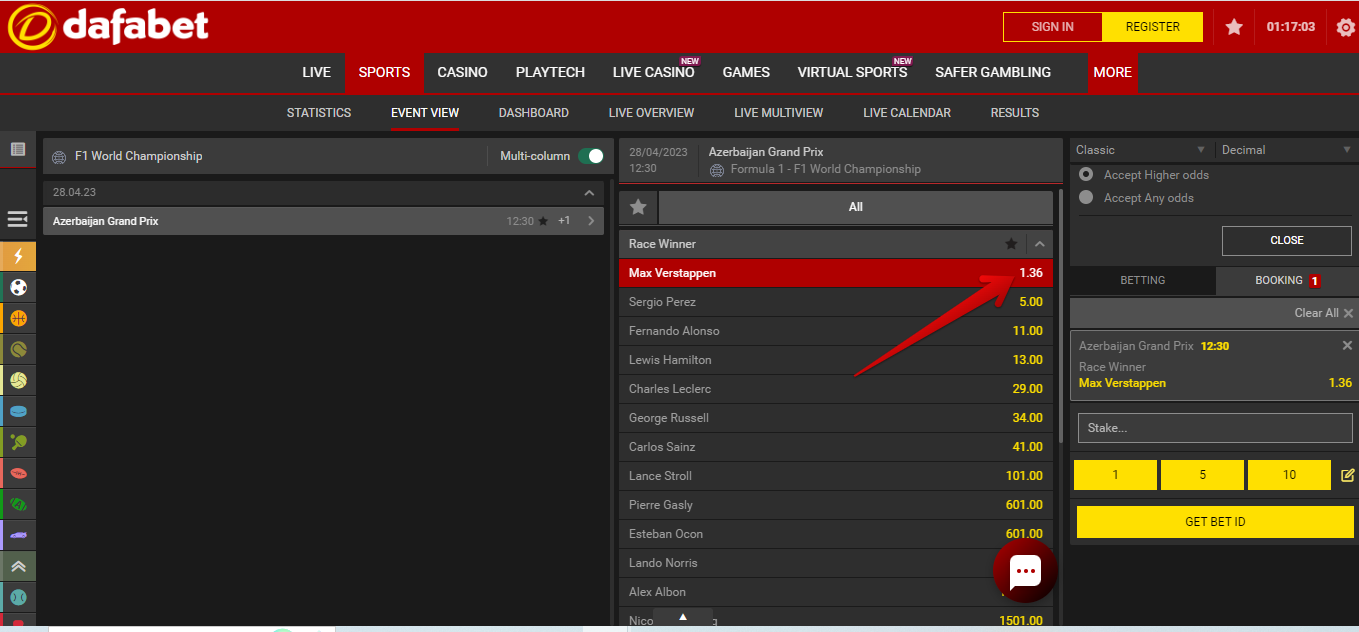This screenshot has width=1359, height=632.
Task: Show +1 more markets for Azerbaijan GP
Action: (564, 221)
